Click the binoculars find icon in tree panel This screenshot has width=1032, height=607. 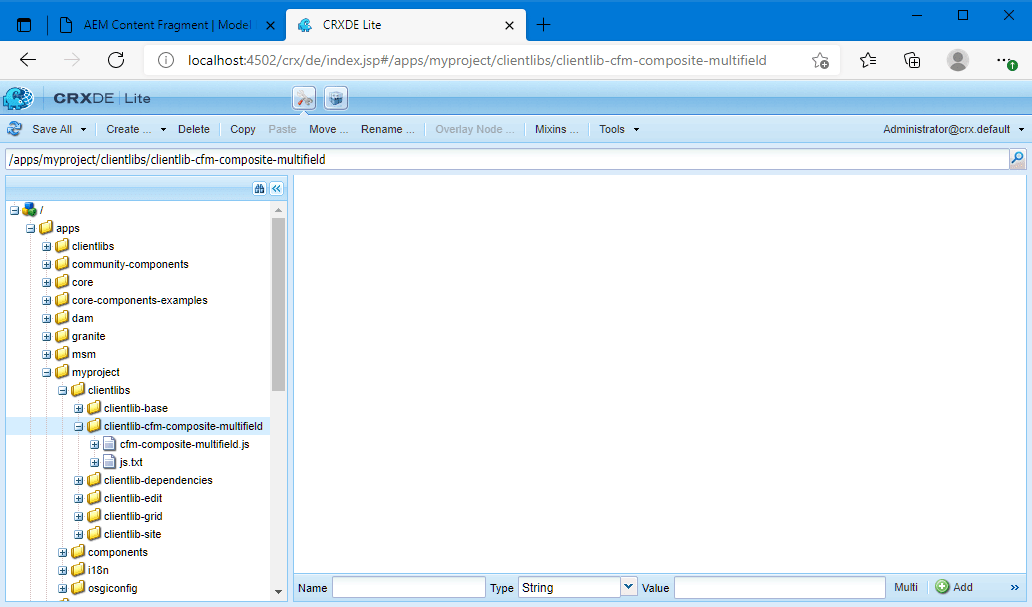pos(259,189)
